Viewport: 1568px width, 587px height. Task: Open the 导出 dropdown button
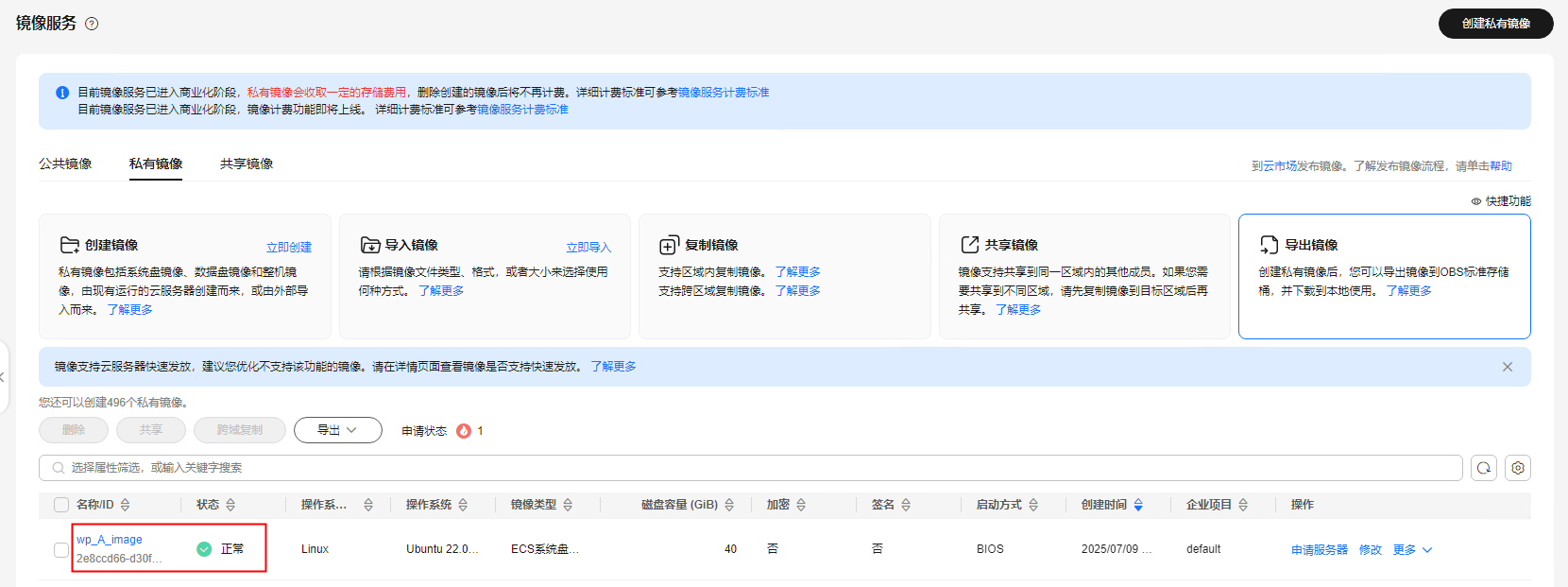coord(338,430)
